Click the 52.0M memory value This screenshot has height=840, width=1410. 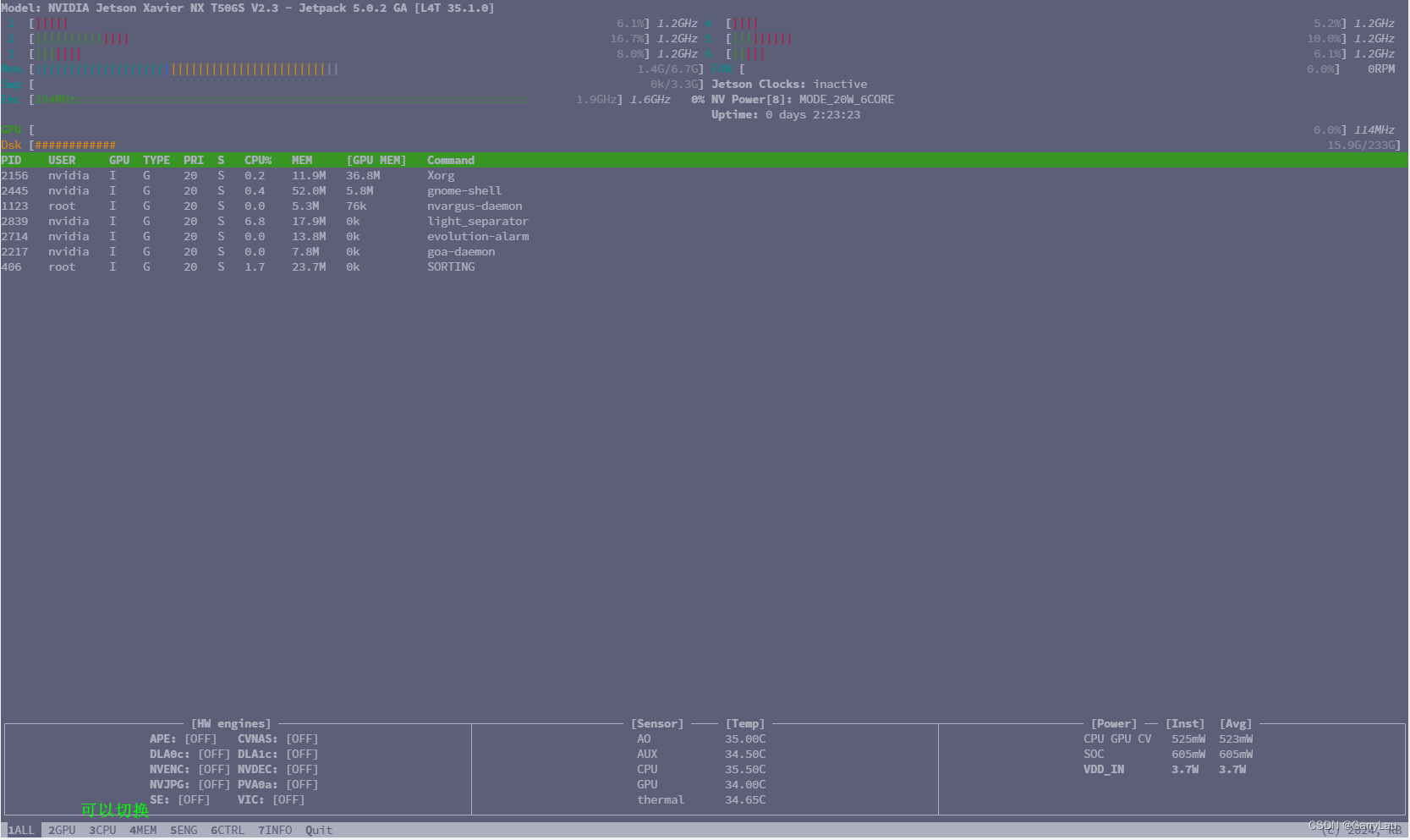coord(309,190)
